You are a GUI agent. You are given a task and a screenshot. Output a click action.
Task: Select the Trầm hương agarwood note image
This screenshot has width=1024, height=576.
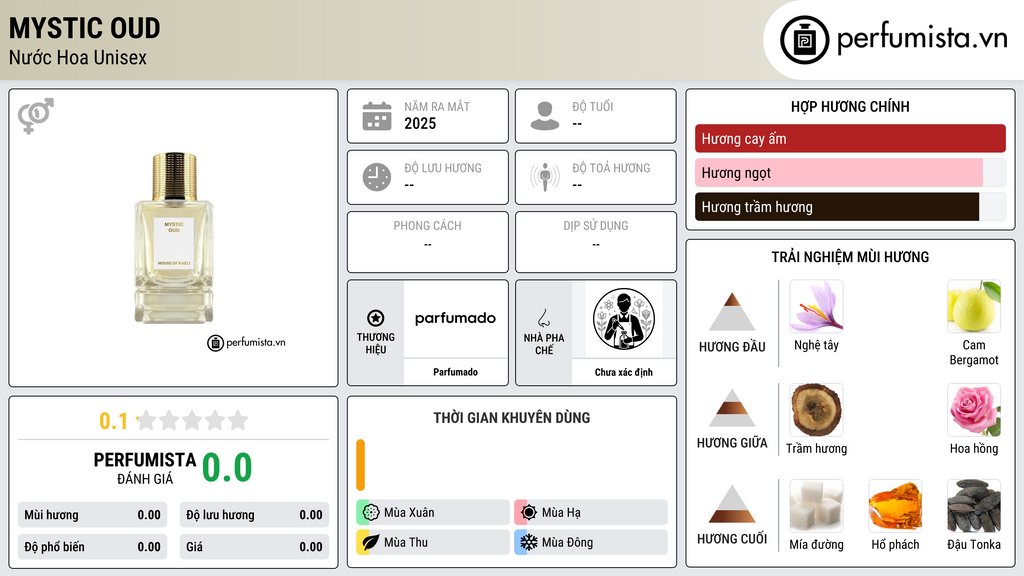pyautogui.click(x=816, y=409)
